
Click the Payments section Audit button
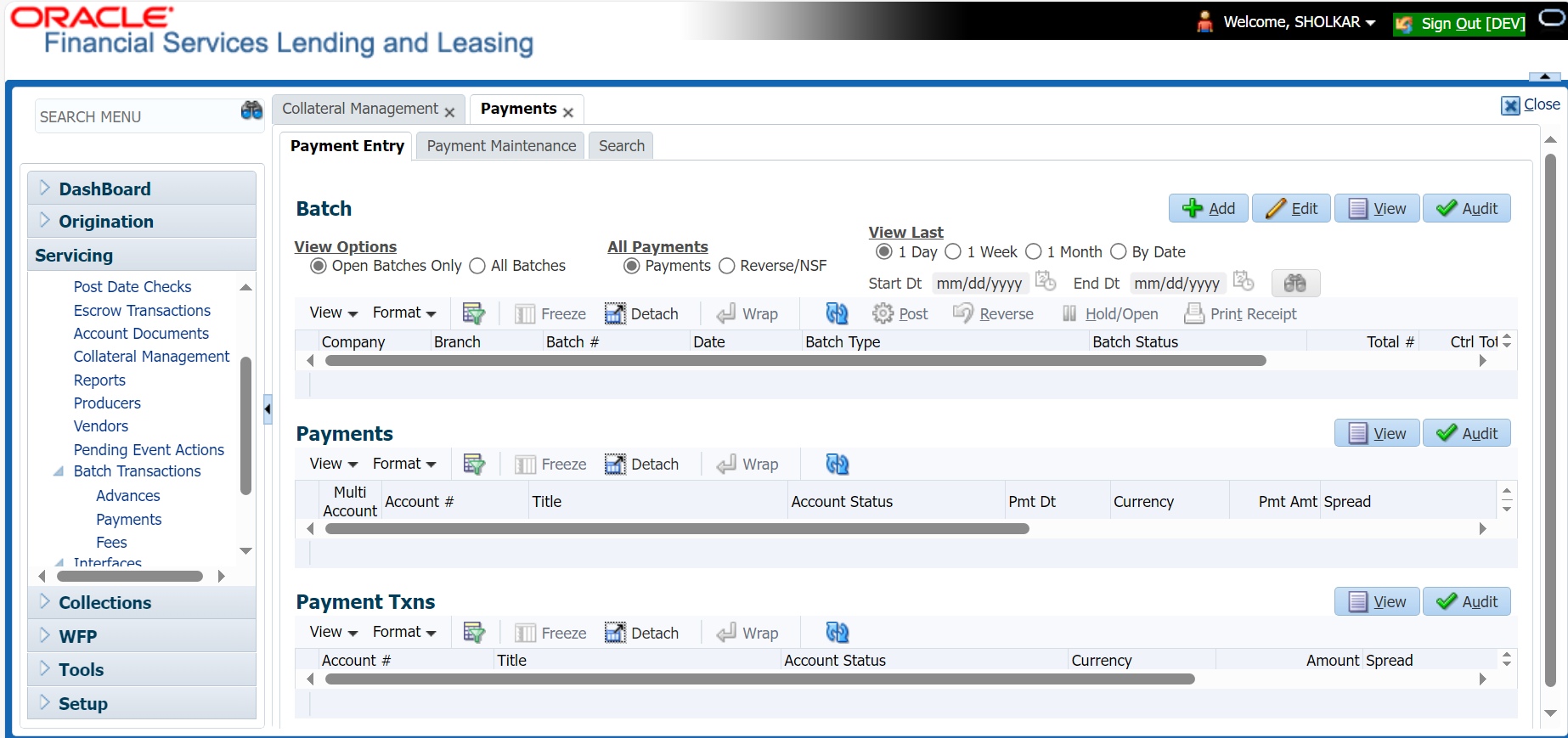[x=1467, y=433]
